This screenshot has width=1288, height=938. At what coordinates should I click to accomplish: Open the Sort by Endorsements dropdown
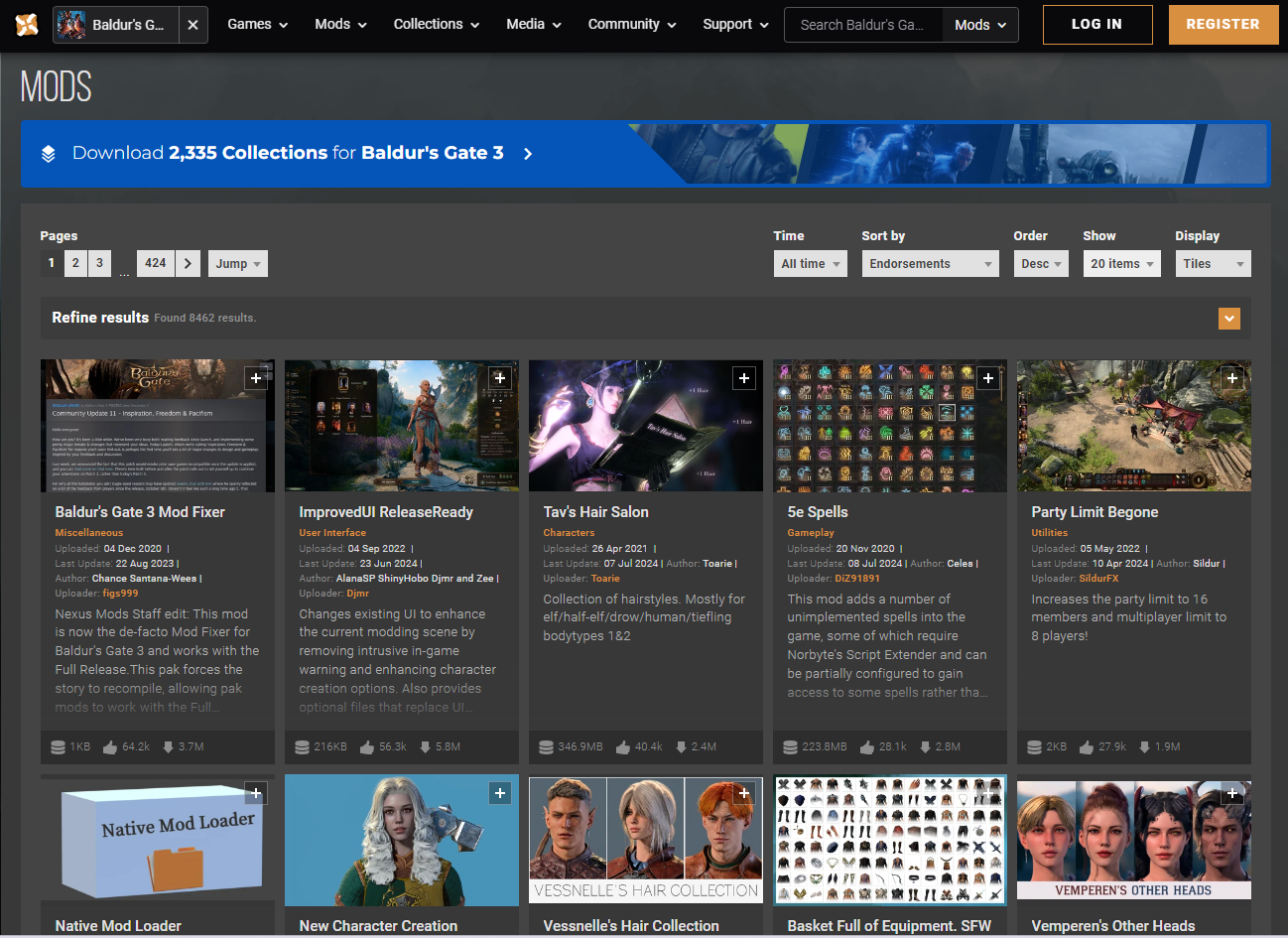coord(930,264)
